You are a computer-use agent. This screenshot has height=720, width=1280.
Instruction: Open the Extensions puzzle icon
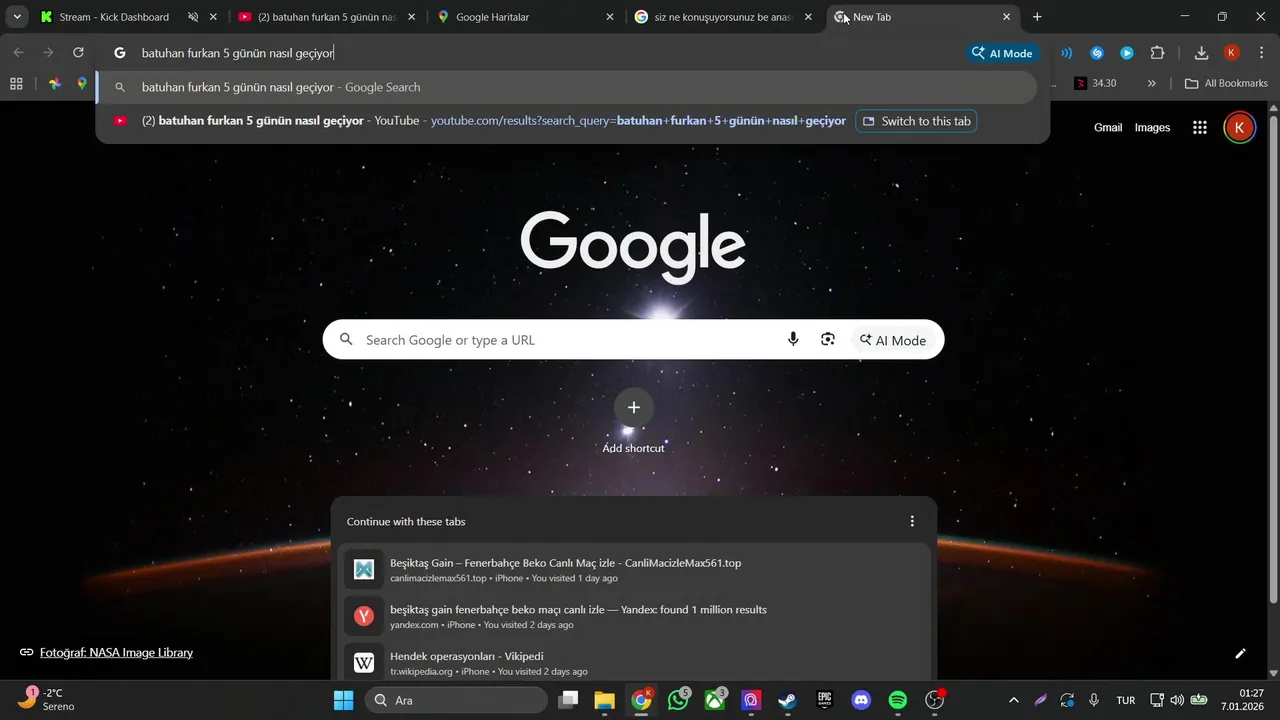(x=1157, y=53)
